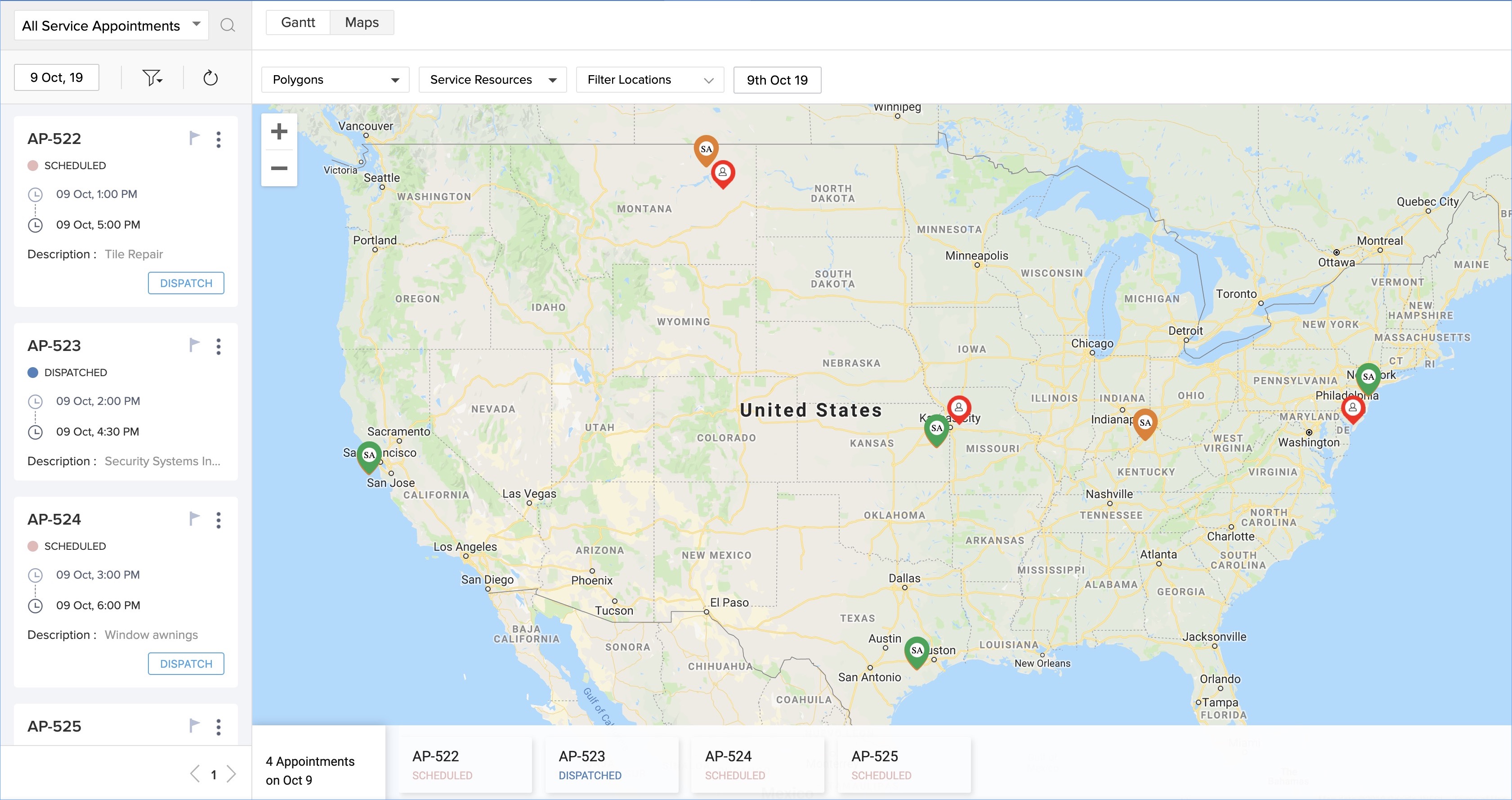Open the Polygons dropdown
The image size is (1512, 800).
point(335,80)
